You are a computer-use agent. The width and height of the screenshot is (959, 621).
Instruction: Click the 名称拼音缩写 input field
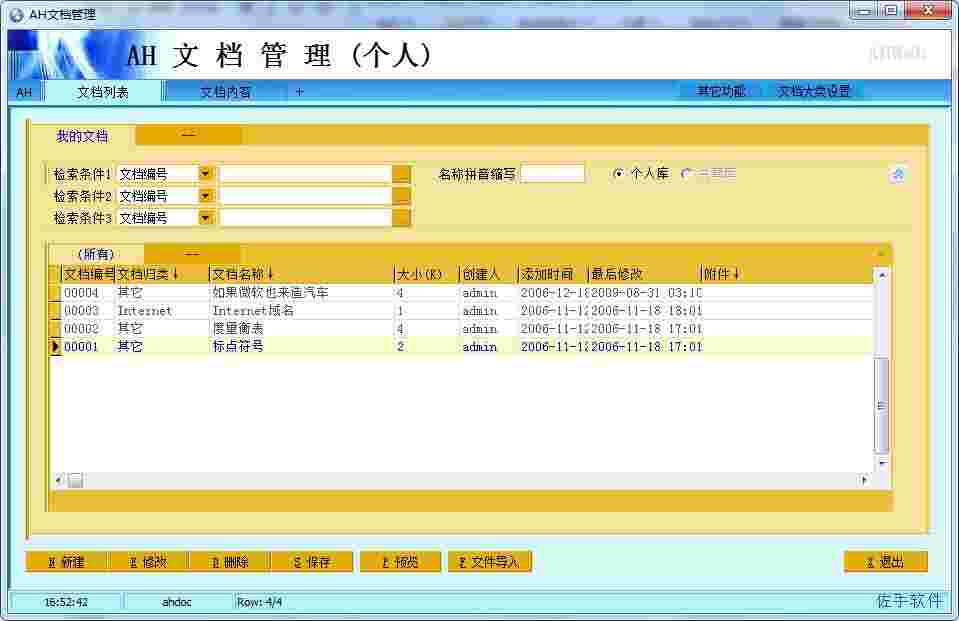555,173
